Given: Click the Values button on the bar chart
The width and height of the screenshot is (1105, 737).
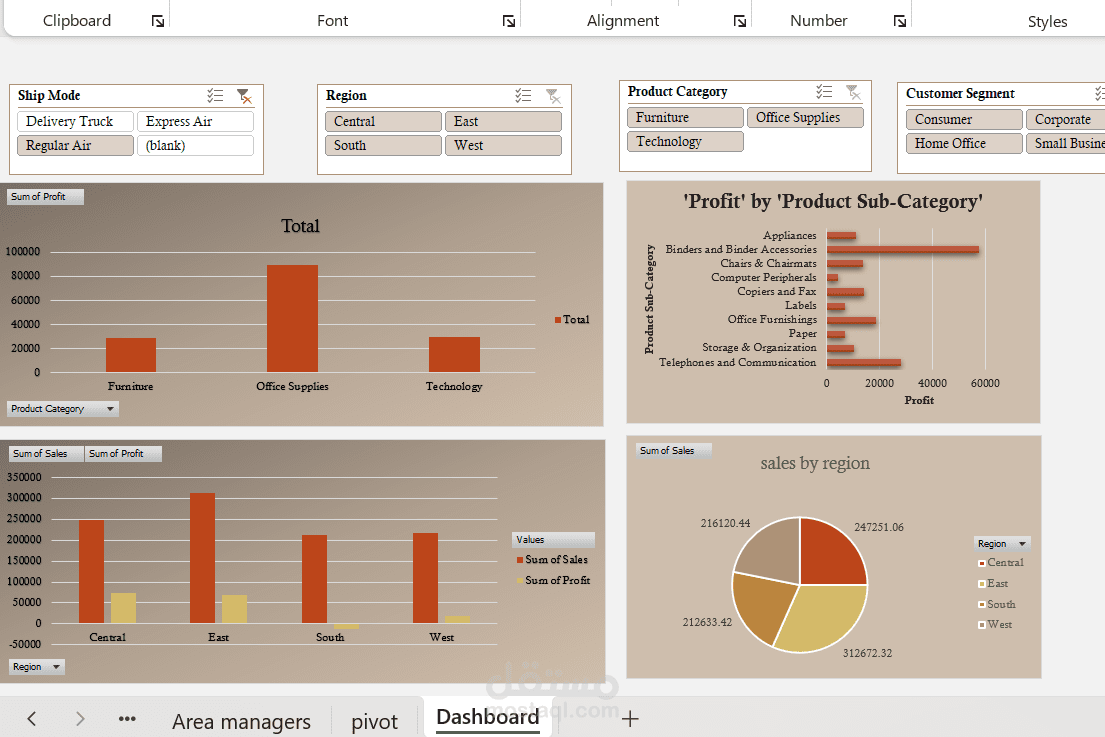Looking at the screenshot, I should click(x=553, y=539).
